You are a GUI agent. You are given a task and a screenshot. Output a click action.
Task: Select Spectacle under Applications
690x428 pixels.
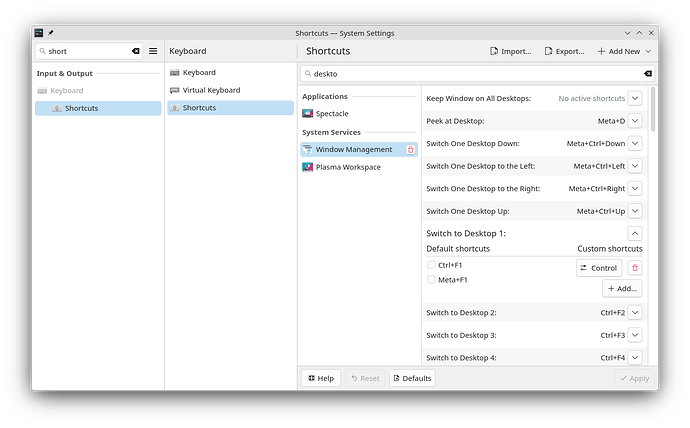coord(359,113)
